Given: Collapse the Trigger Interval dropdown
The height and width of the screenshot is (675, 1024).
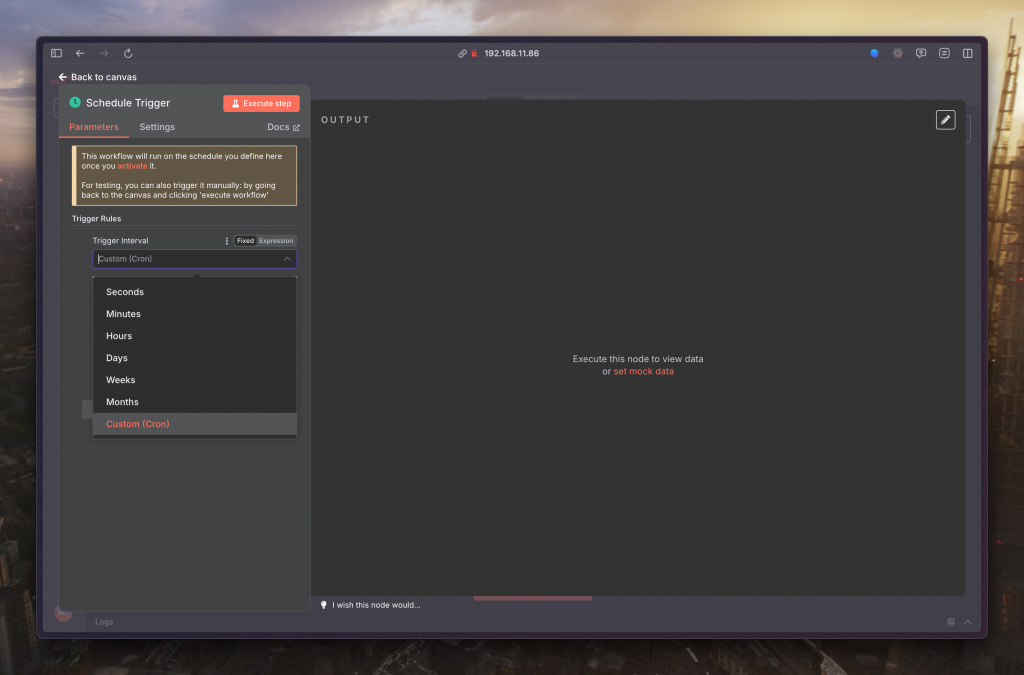Looking at the screenshot, I should tap(287, 259).
